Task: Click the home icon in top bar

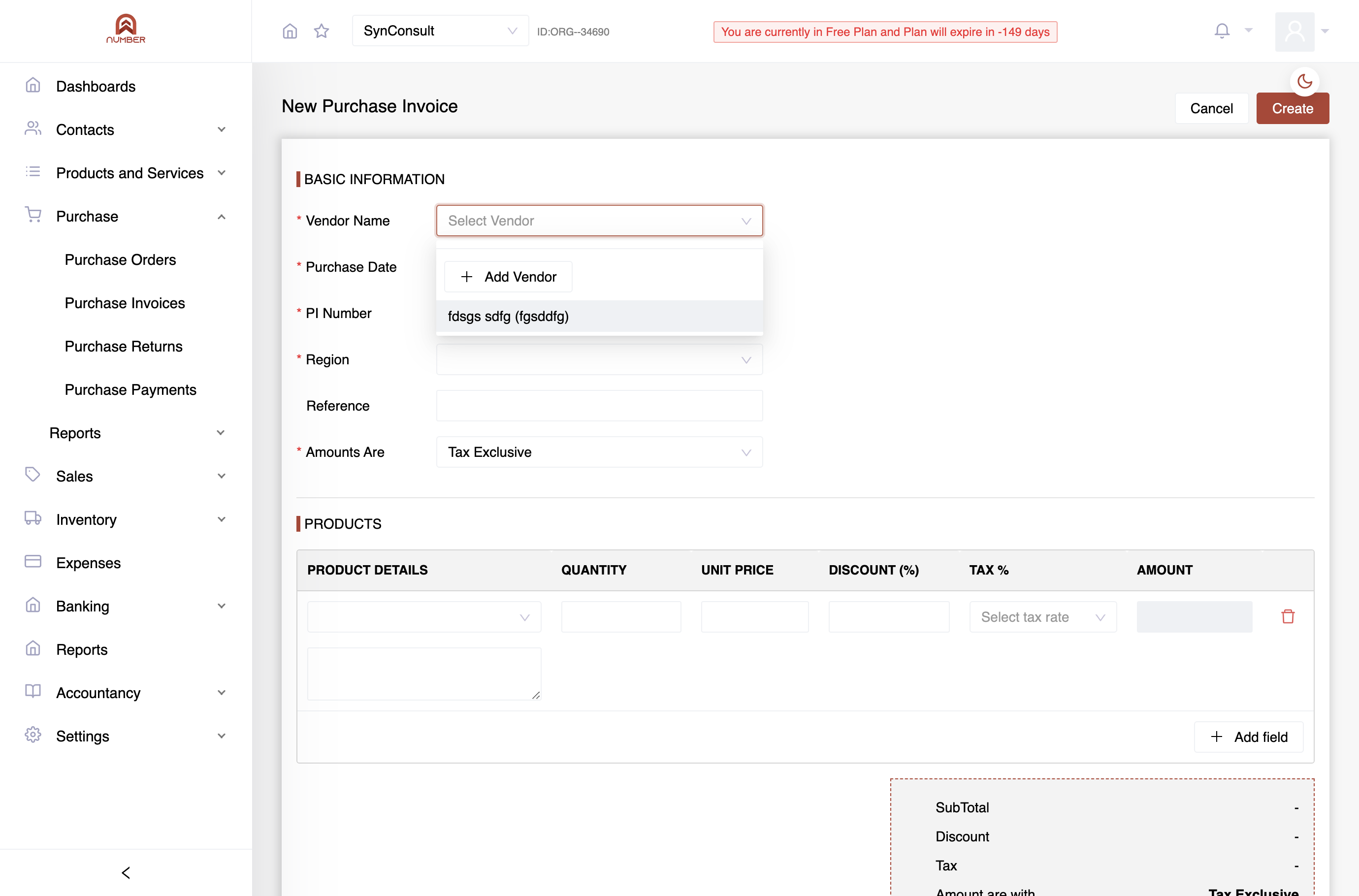Action: [x=290, y=31]
